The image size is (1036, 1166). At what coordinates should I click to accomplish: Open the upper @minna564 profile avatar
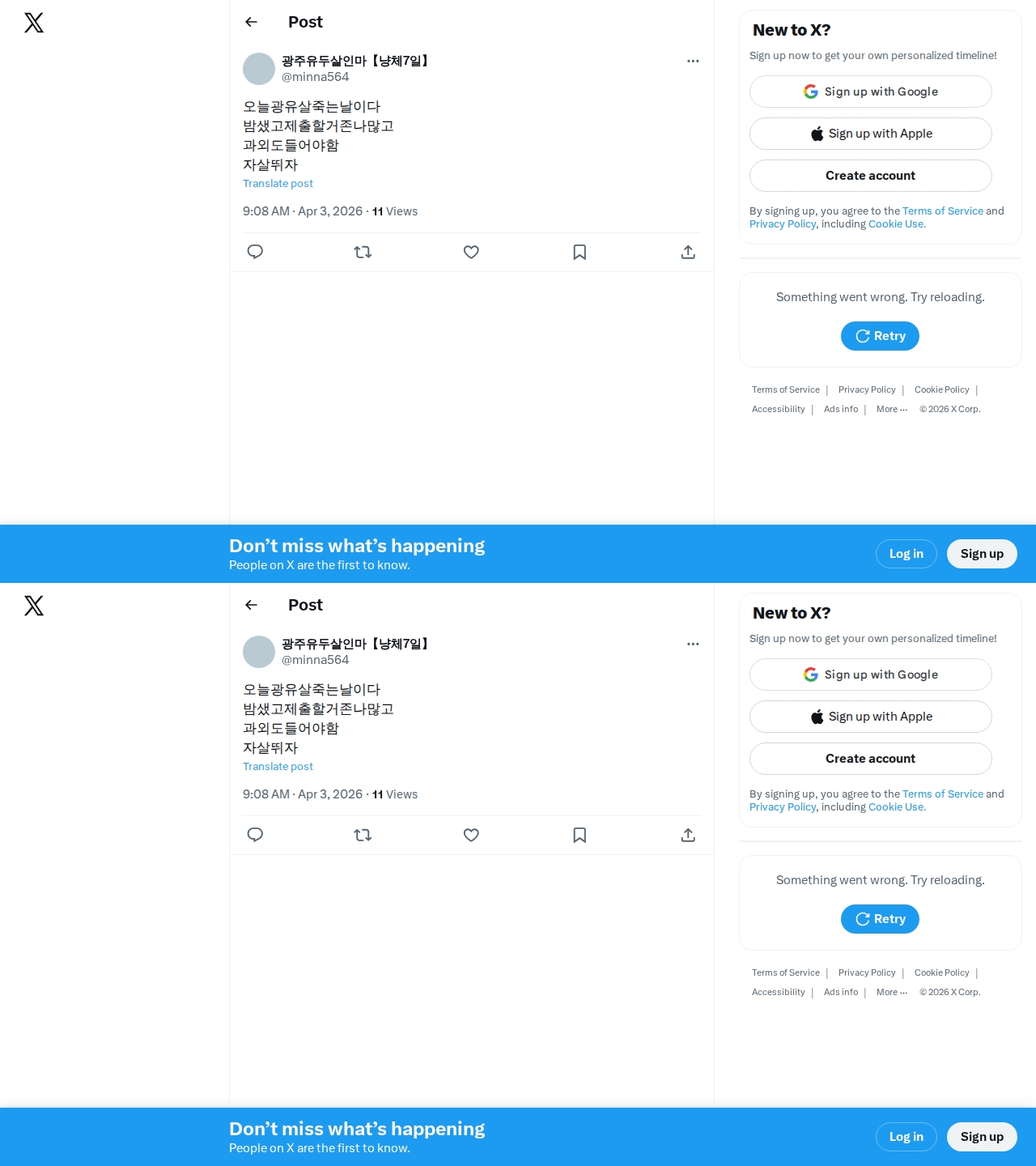tap(259, 69)
